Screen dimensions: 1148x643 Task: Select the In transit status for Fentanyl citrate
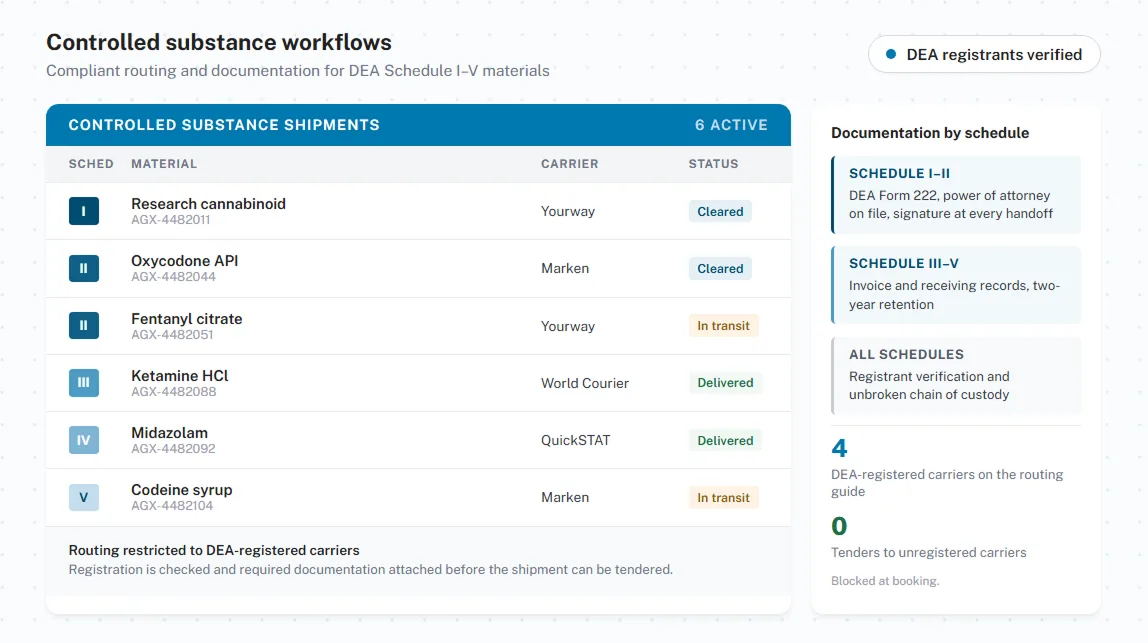[x=723, y=326]
